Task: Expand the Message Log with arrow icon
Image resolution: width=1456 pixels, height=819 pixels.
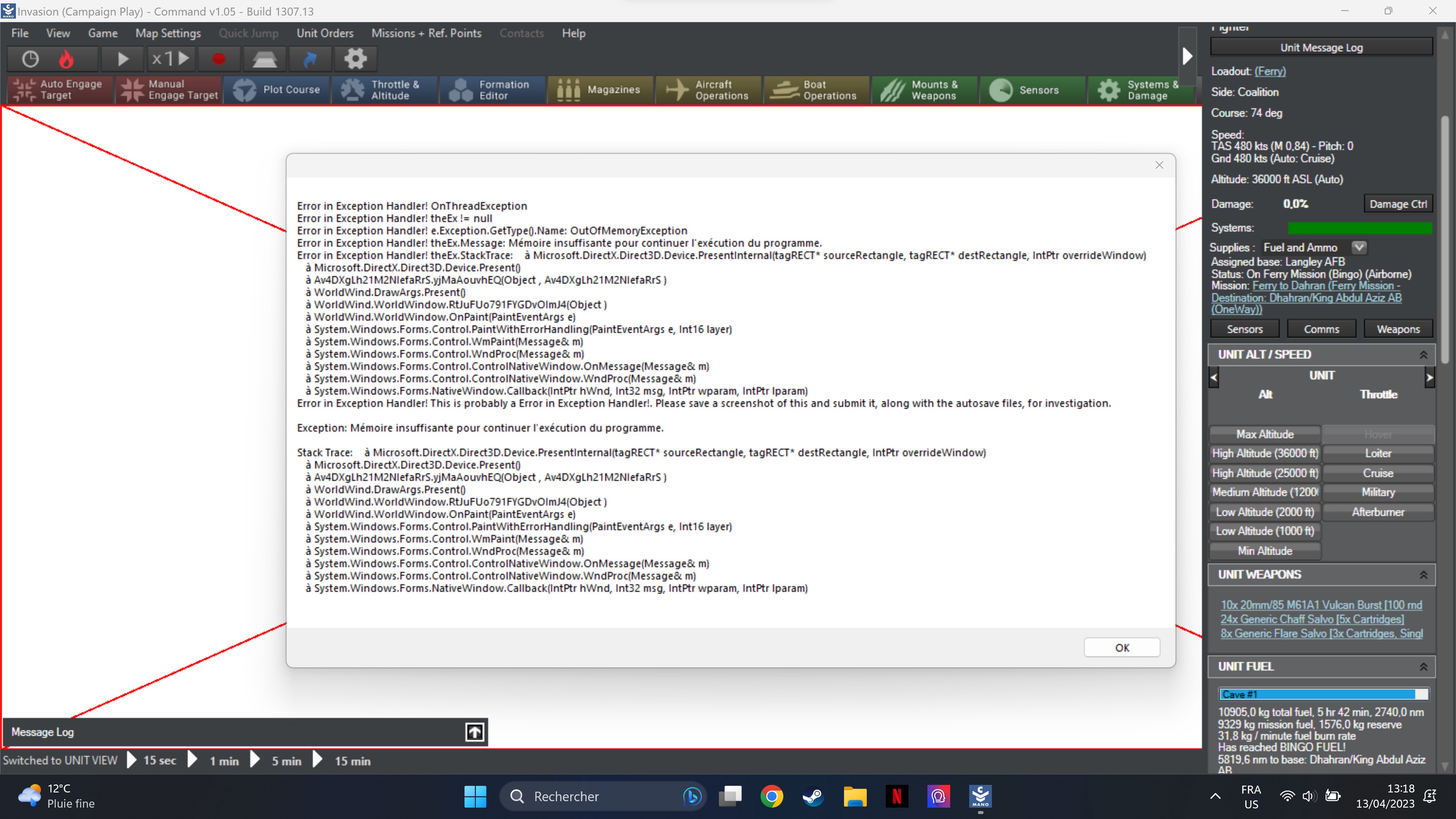Action: 474,733
